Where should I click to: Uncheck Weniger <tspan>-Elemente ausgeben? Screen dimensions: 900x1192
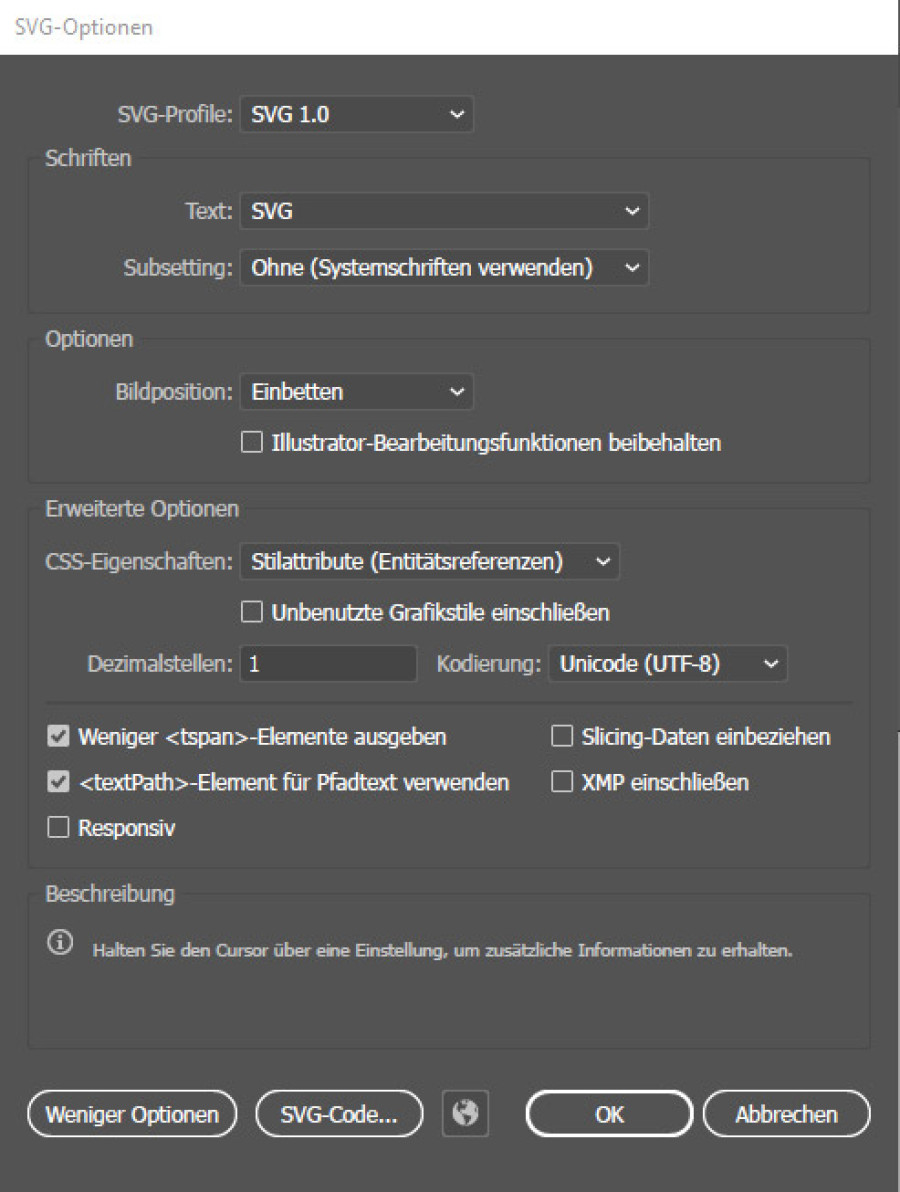coord(58,737)
